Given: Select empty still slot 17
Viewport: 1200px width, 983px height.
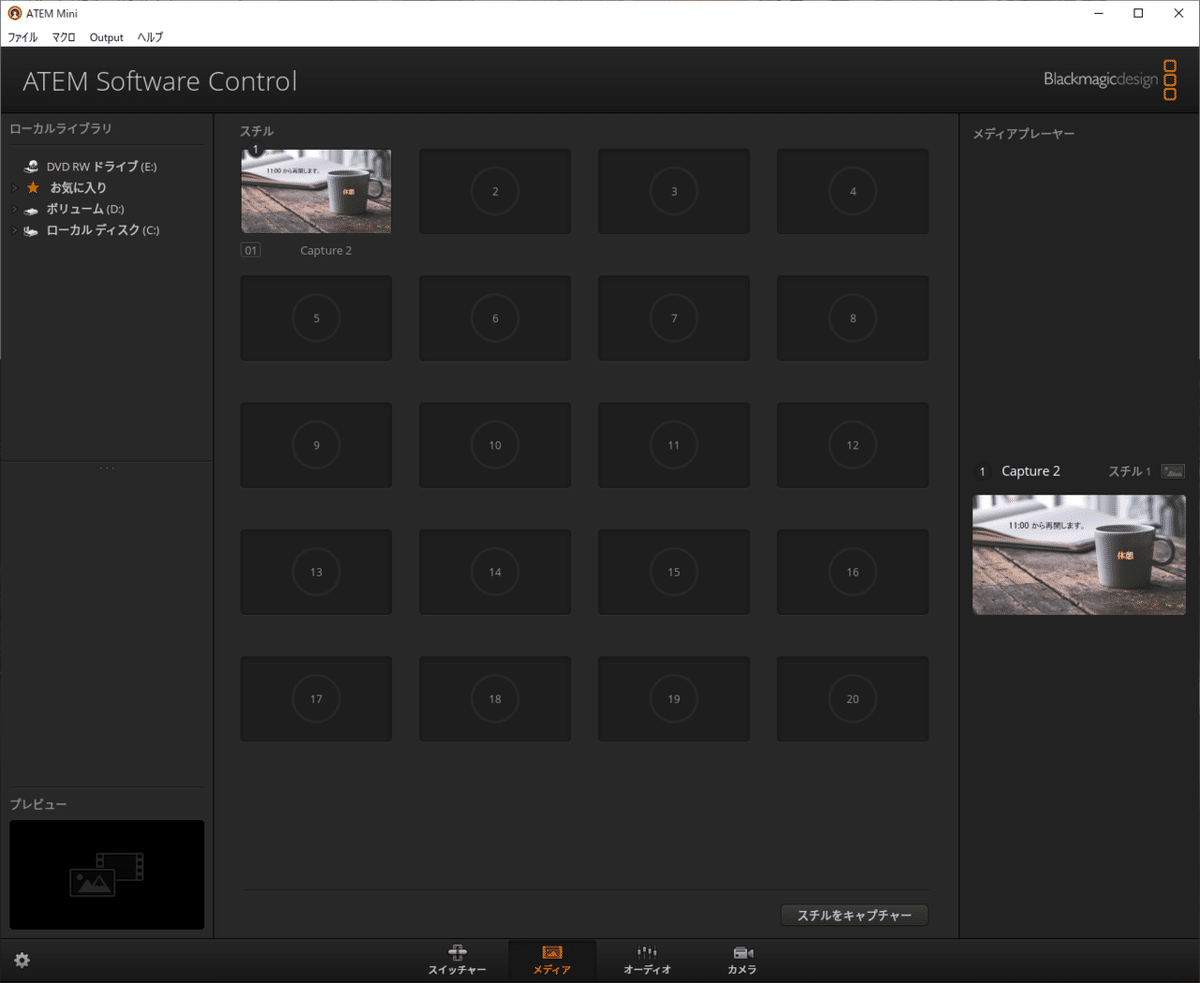Looking at the screenshot, I should coord(316,699).
